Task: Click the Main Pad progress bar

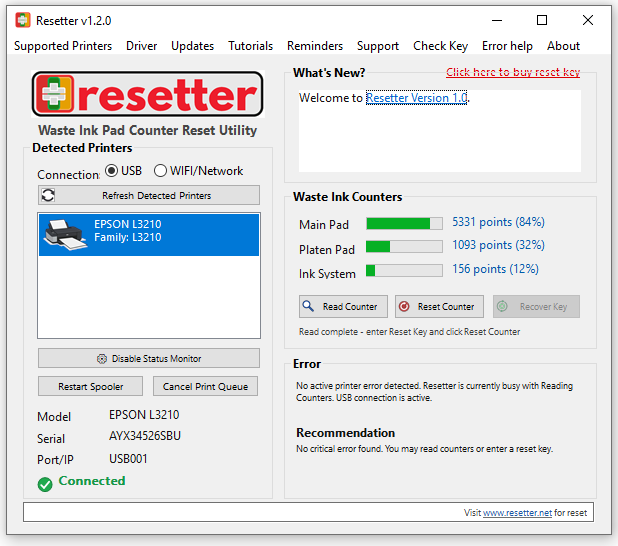Action: [x=404, y=224]
